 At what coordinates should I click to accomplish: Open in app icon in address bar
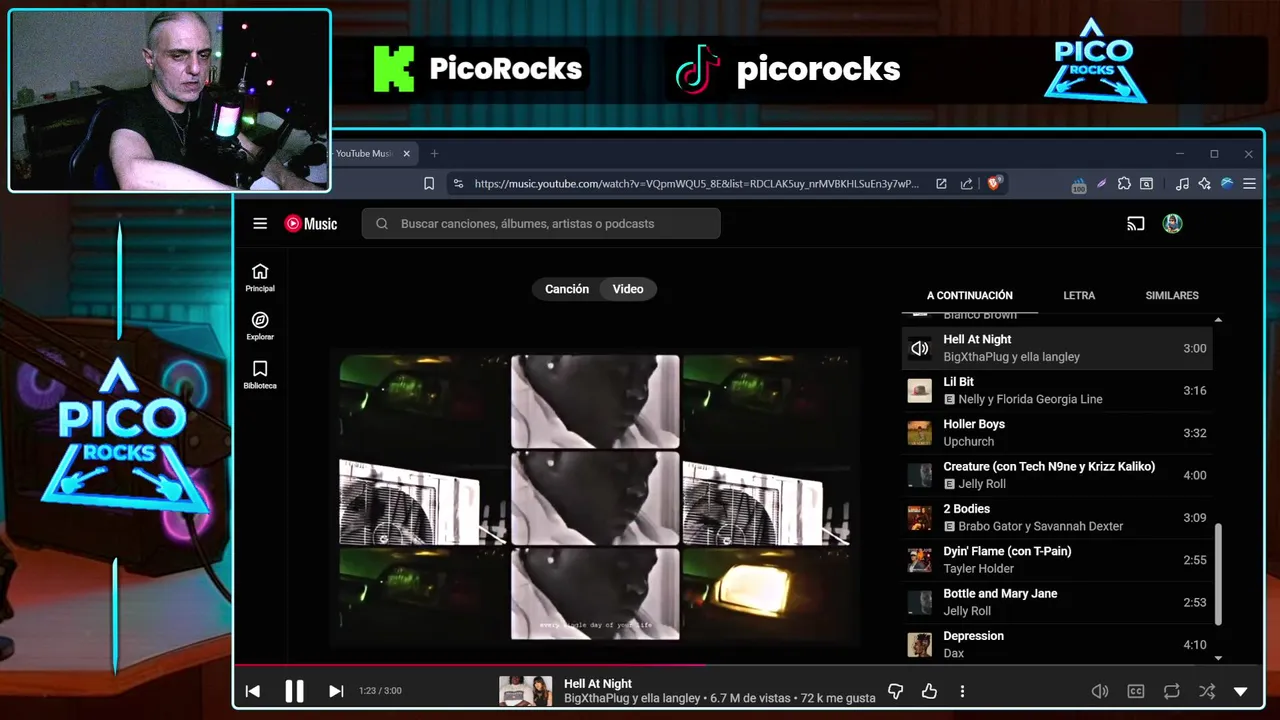click(x=941, y=184)
